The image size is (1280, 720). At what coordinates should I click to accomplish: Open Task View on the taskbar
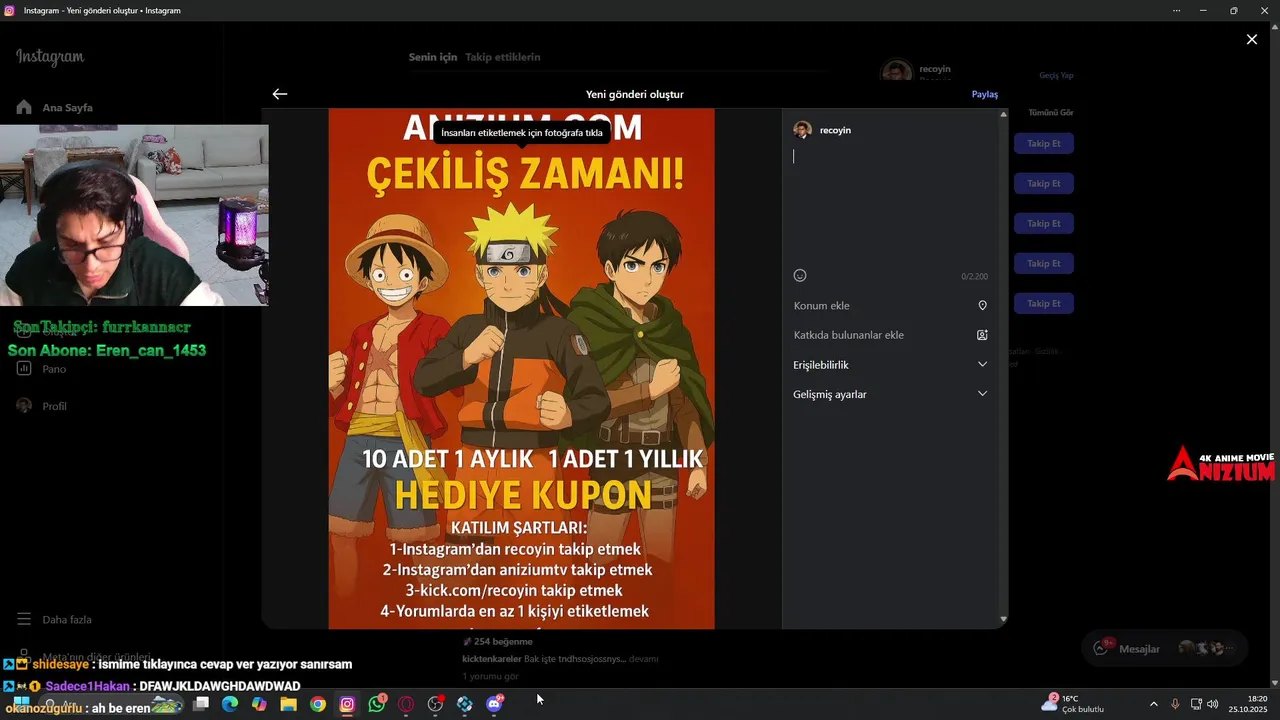[x=201, y=704]
